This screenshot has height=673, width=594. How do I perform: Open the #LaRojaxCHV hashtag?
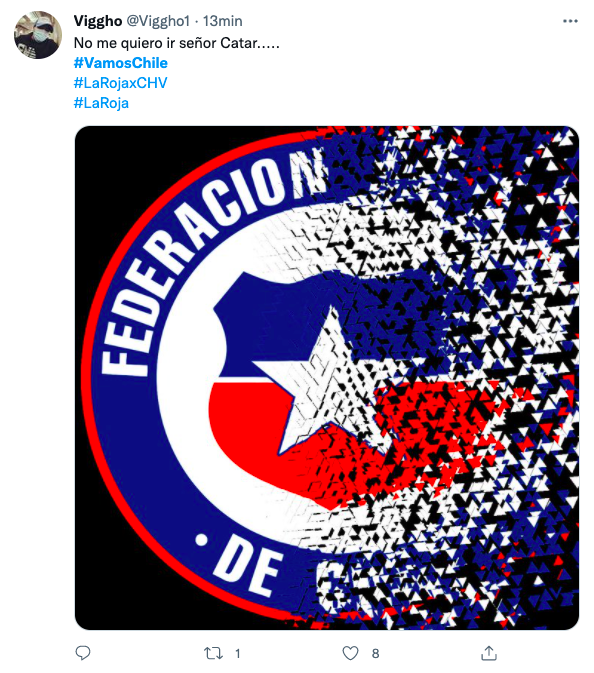[121, 83]
